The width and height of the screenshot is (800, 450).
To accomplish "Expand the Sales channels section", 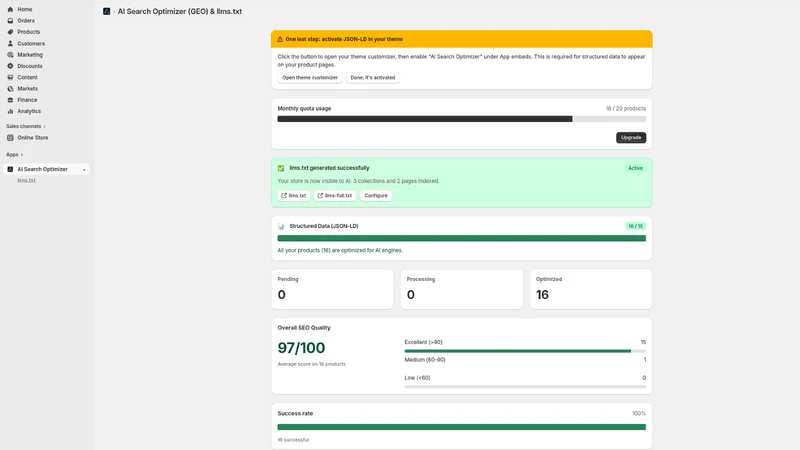I will [x=26, y=126].
